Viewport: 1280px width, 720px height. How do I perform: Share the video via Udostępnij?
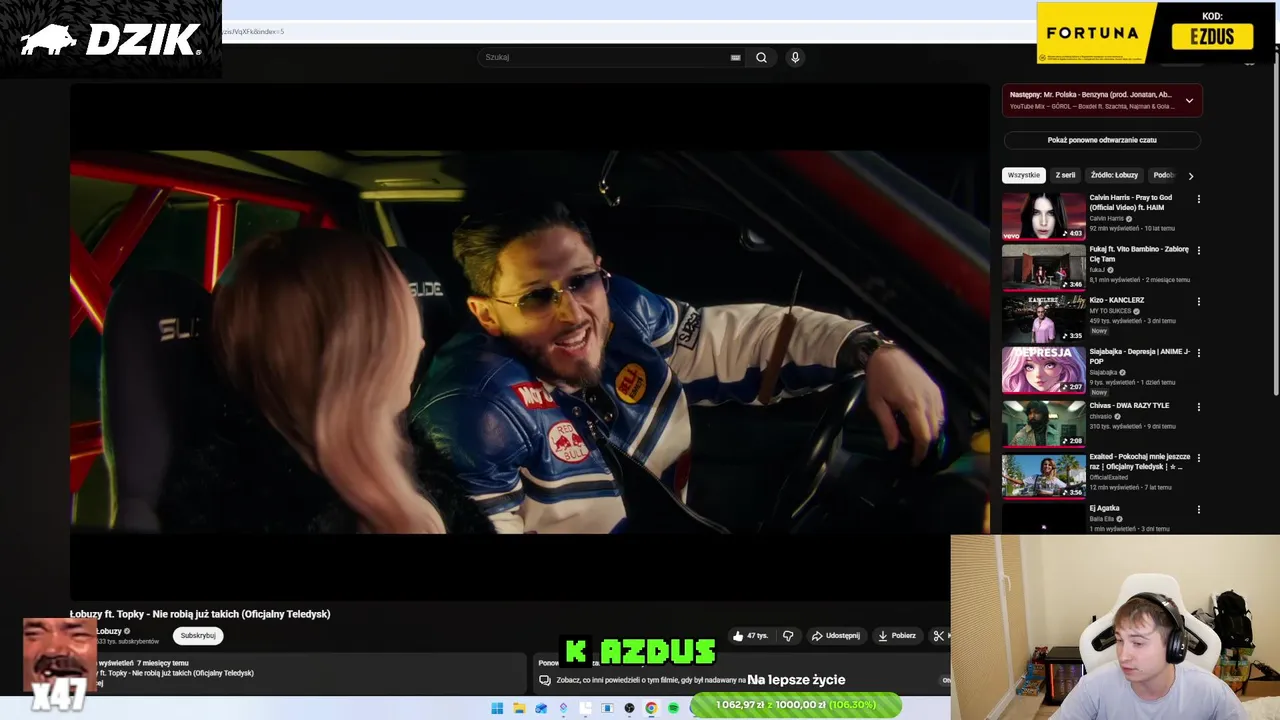pos(835,636)
